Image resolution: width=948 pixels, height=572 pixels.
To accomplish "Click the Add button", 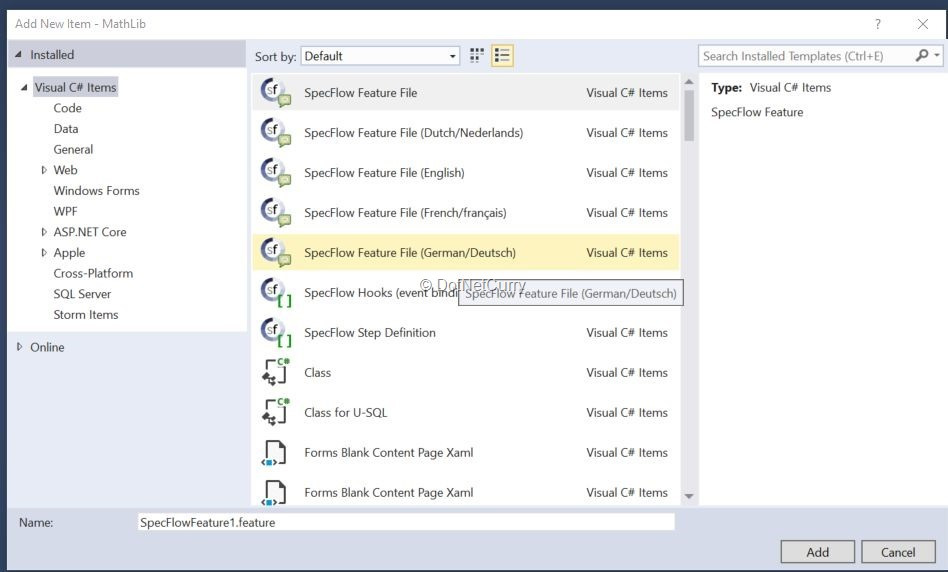I will pos(817,551).
